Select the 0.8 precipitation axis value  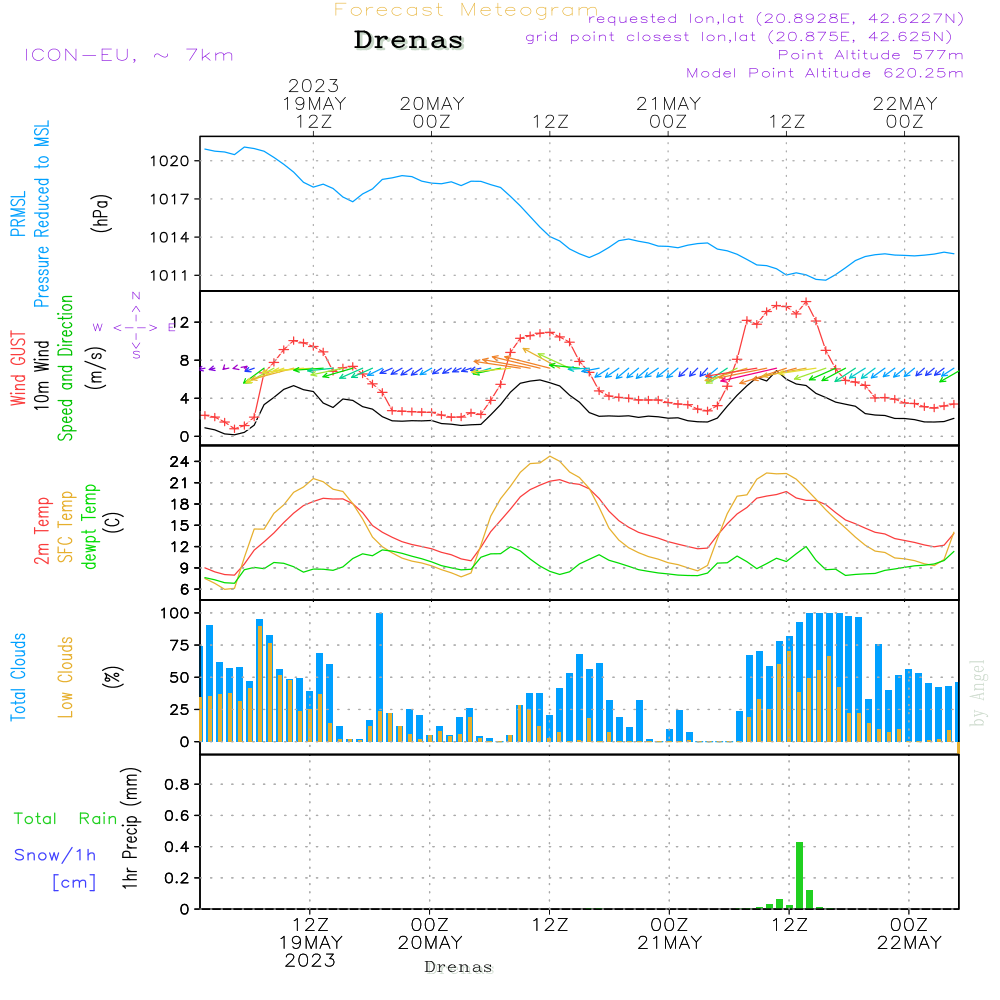click(176, 784)
